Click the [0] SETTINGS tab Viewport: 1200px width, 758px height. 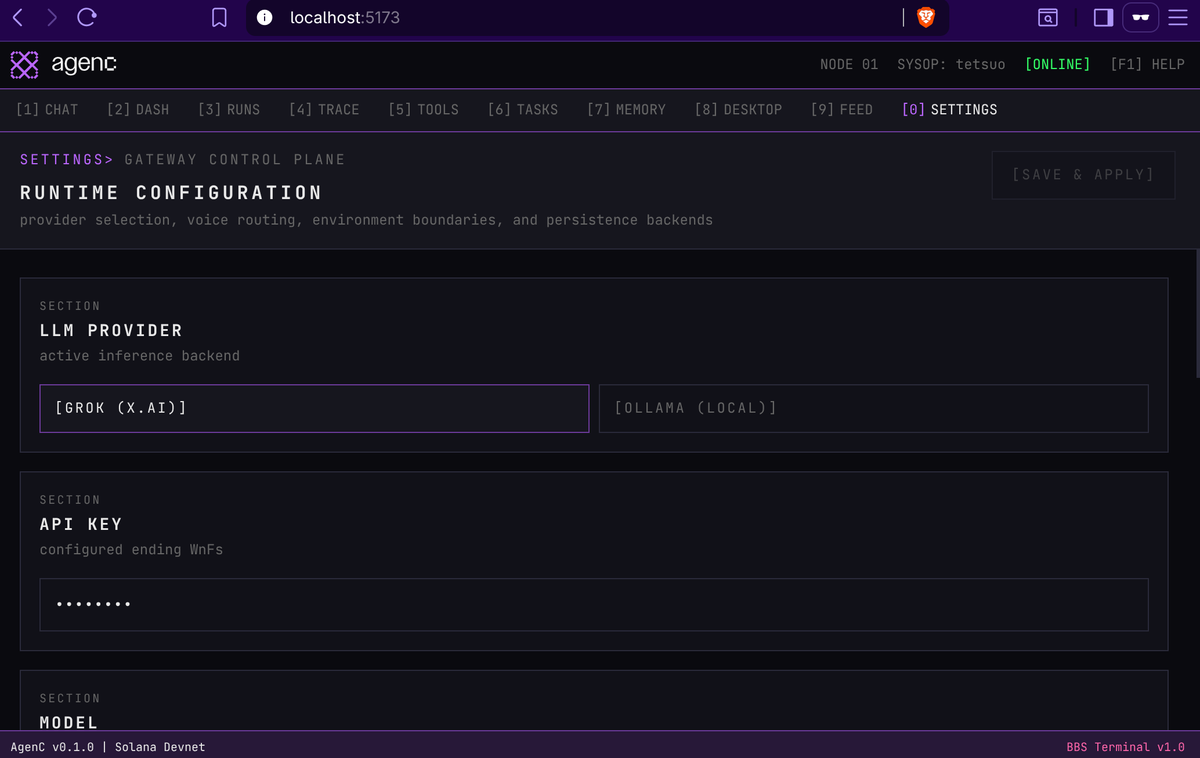tap(949, 110)
